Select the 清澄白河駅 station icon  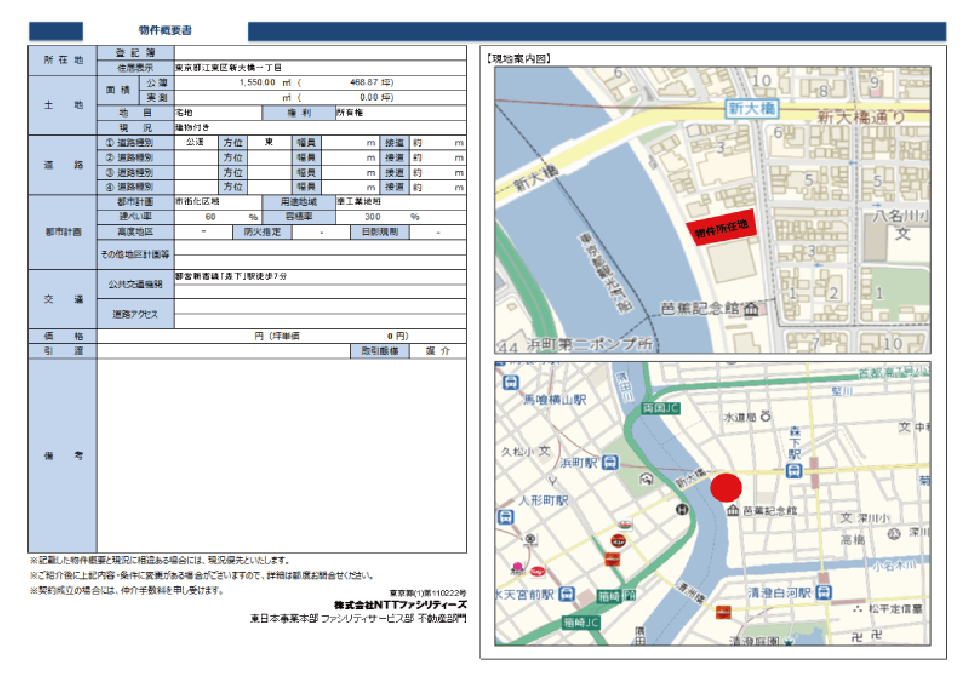822,594
